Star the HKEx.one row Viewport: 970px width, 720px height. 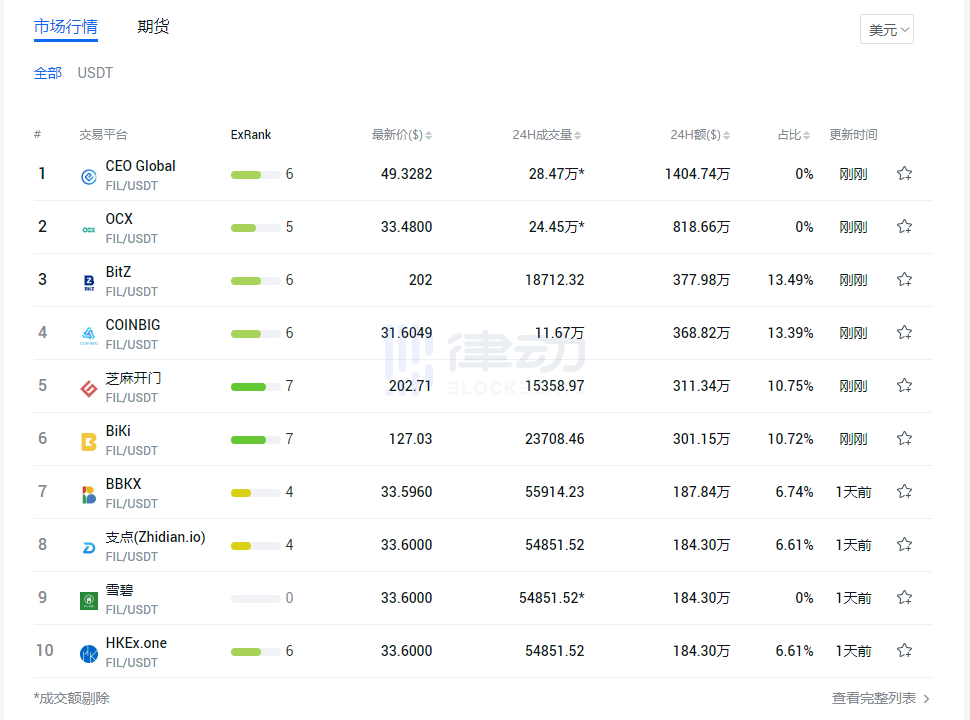coord(904,651)
